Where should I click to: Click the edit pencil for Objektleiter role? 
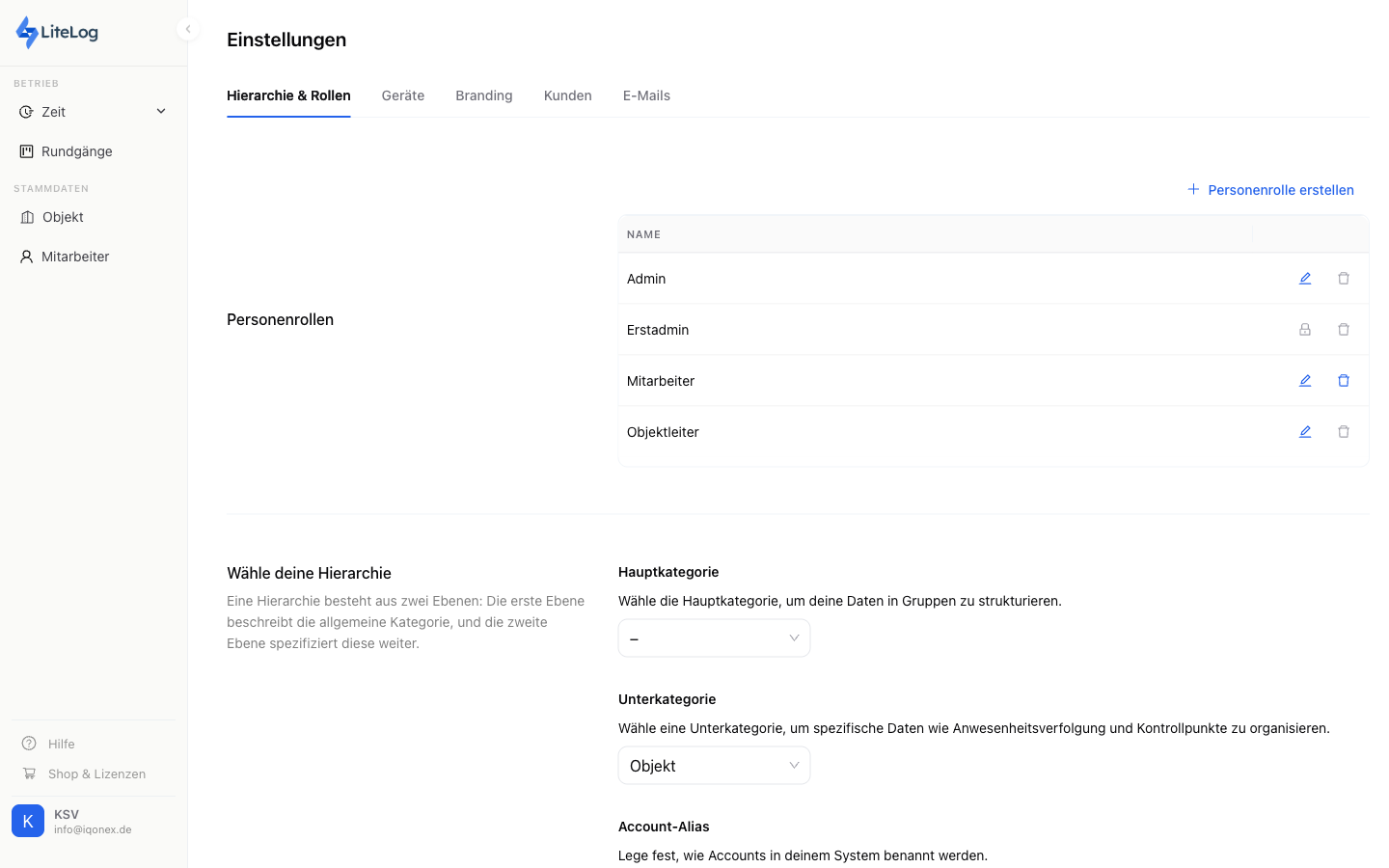click(x=1305, y=432)
